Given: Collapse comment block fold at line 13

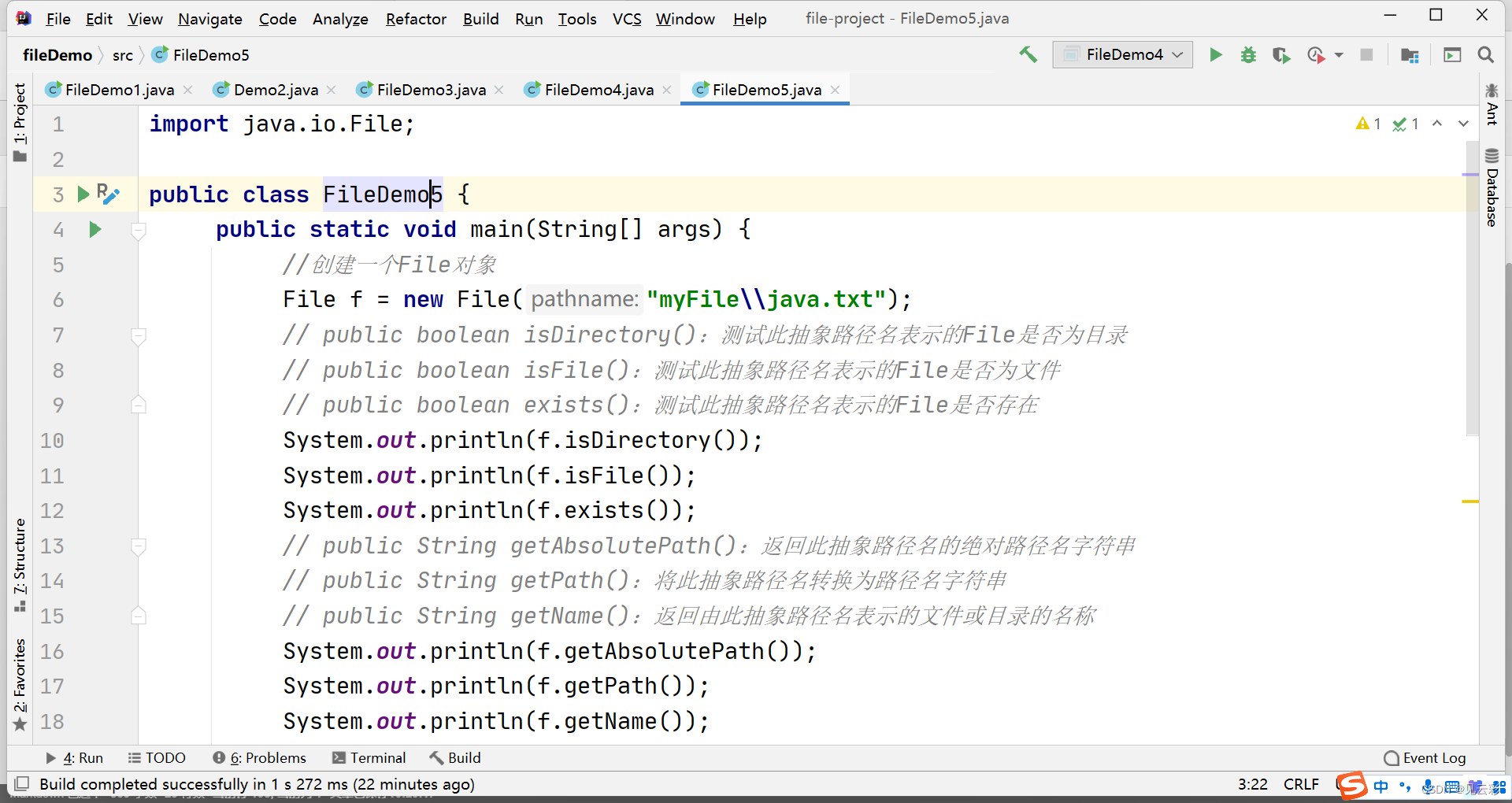Looking at the screenshot, I should [139, 546].
